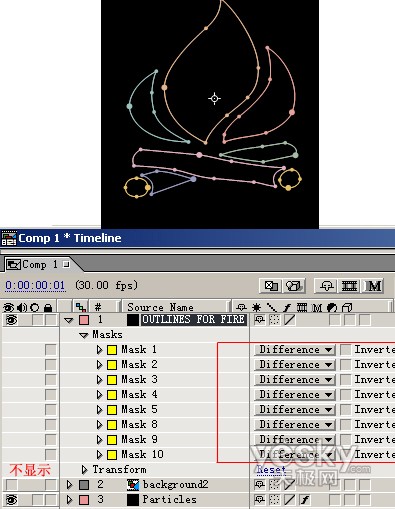Click the label color icon in column header
395x509 pixels.
coord(80,307)
